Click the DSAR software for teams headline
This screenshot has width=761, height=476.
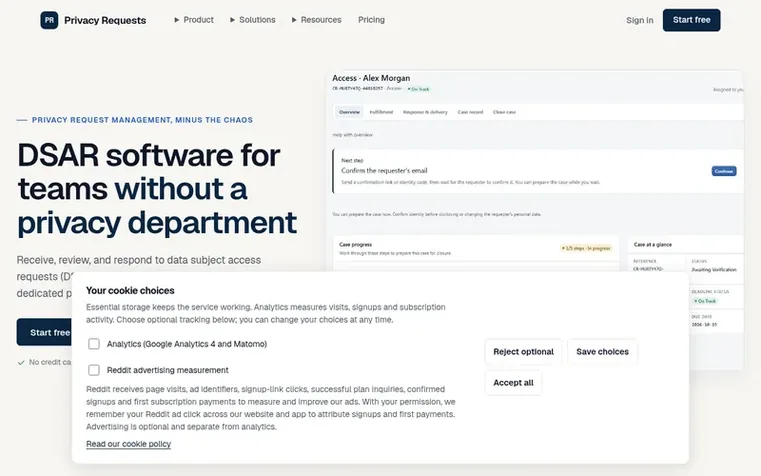(x=157, y=189)
